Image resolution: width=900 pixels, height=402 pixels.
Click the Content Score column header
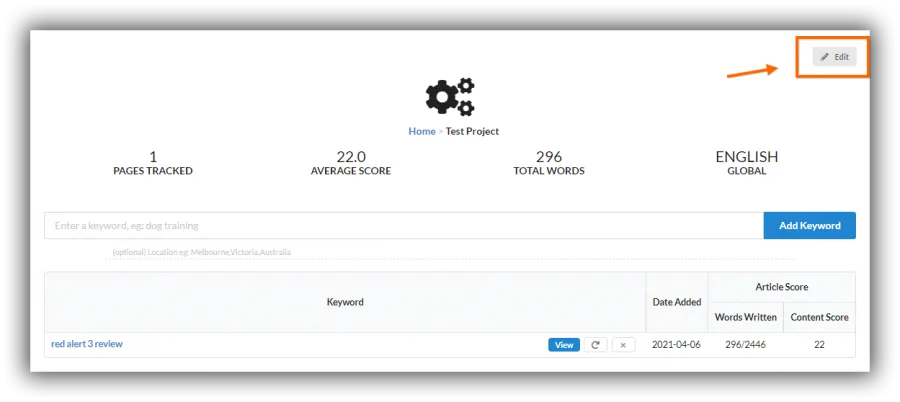[819, 317]
